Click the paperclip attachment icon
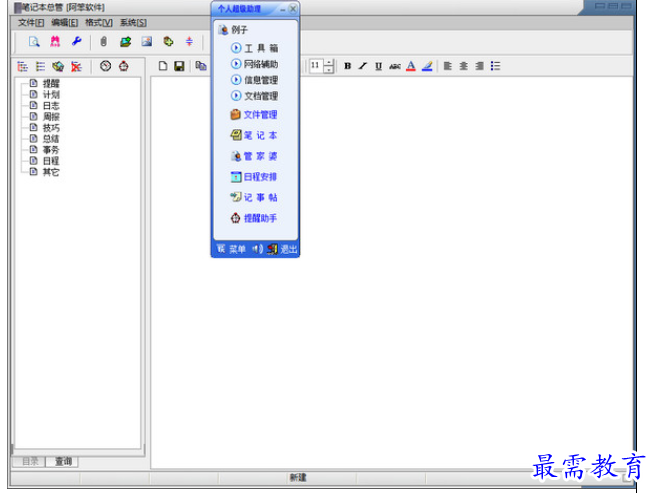 click(x=102, y=42)
